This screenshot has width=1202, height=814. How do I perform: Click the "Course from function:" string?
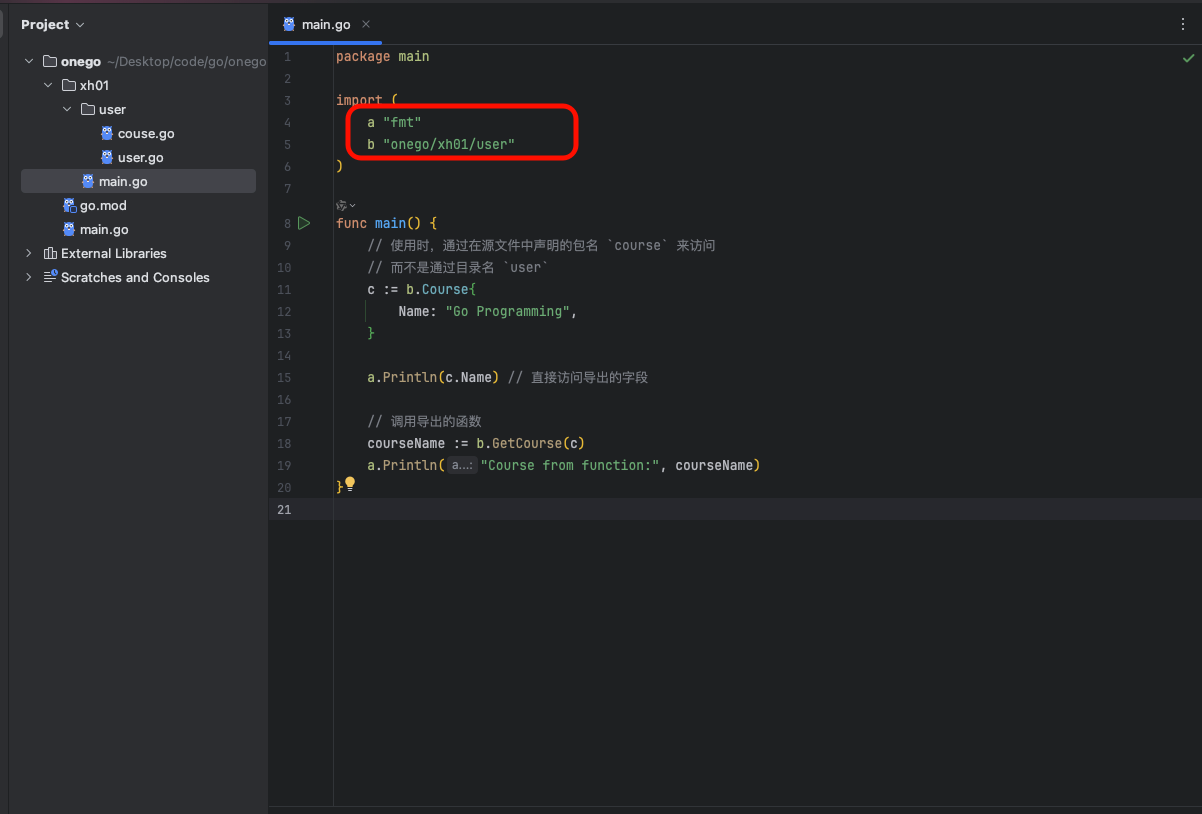click(570, 465)
